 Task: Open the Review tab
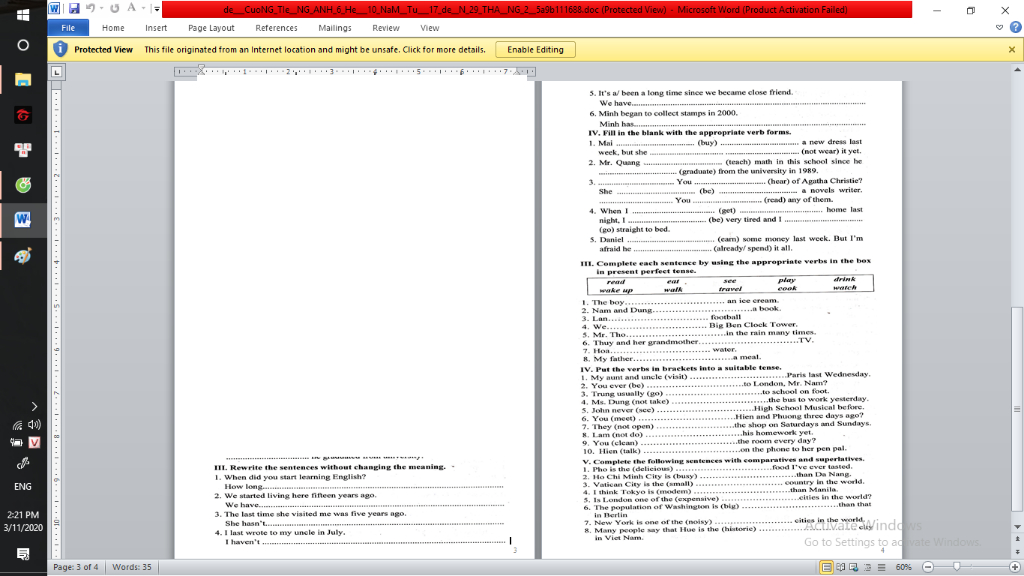pyautogui.click(x=386, y=28)
